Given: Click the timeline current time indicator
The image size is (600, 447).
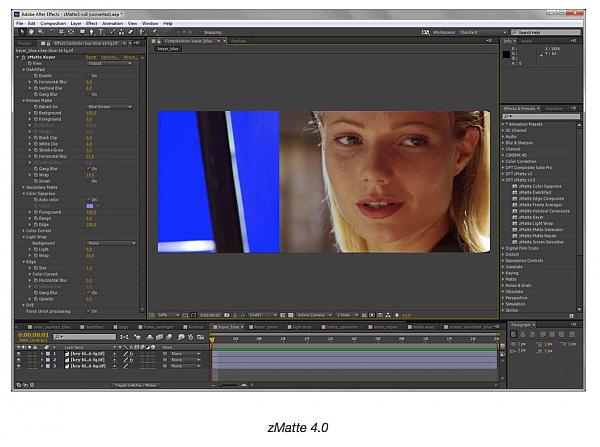Looking at the screenshot, I should point(212,339).
